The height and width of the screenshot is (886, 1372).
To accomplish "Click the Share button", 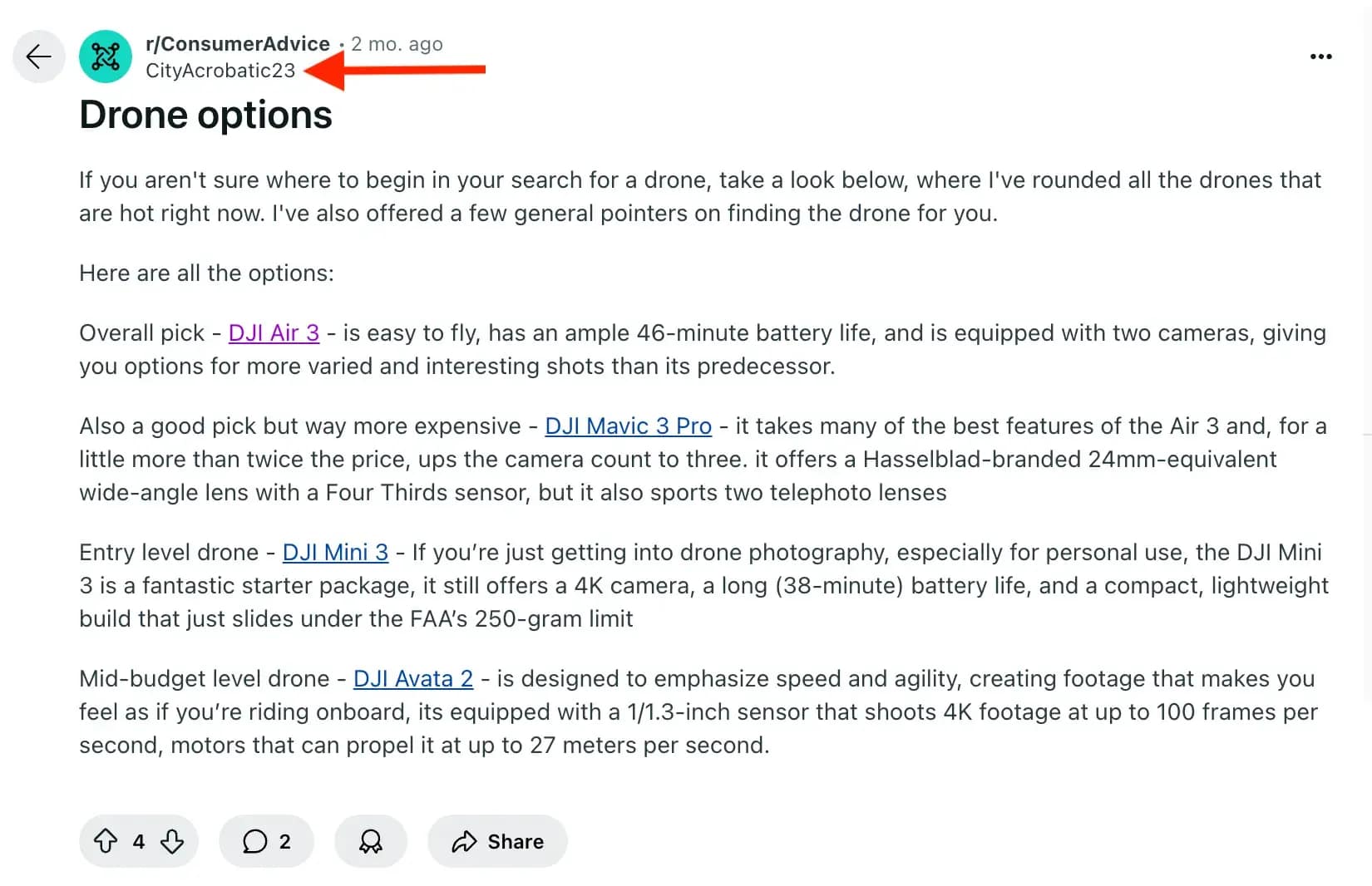I will tap(497, 841).
